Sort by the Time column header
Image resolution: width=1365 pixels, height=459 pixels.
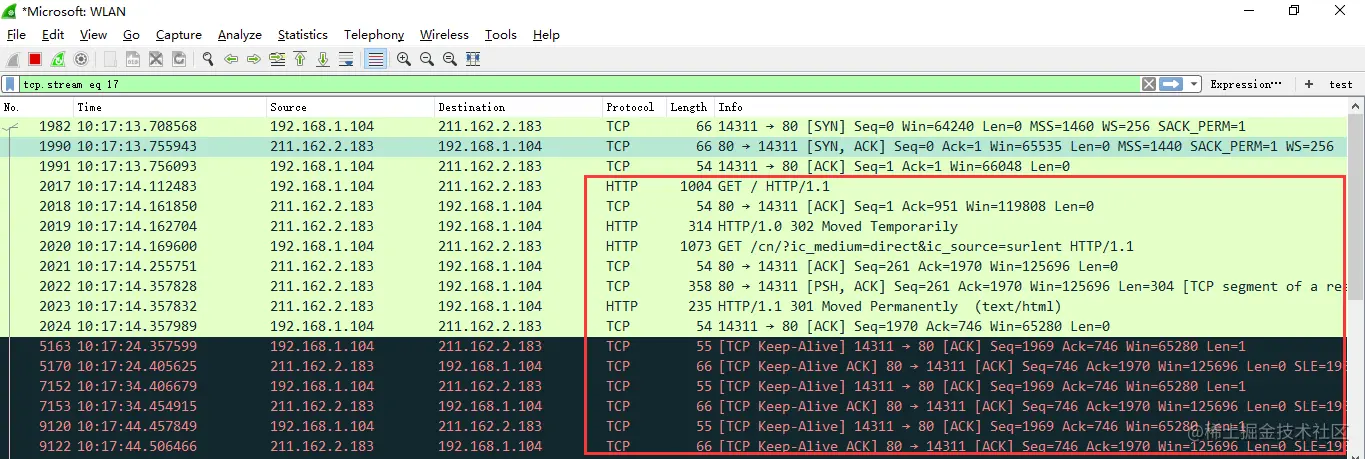point(169,107)
